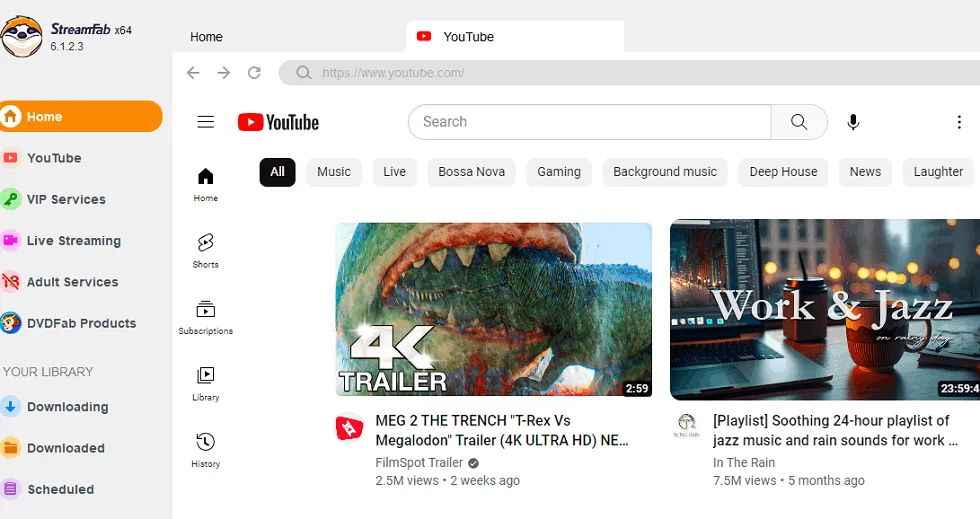Reload the page with refresh icon
Image resolution: width=980 pixels, height=519 pixels.
(254, 73)
